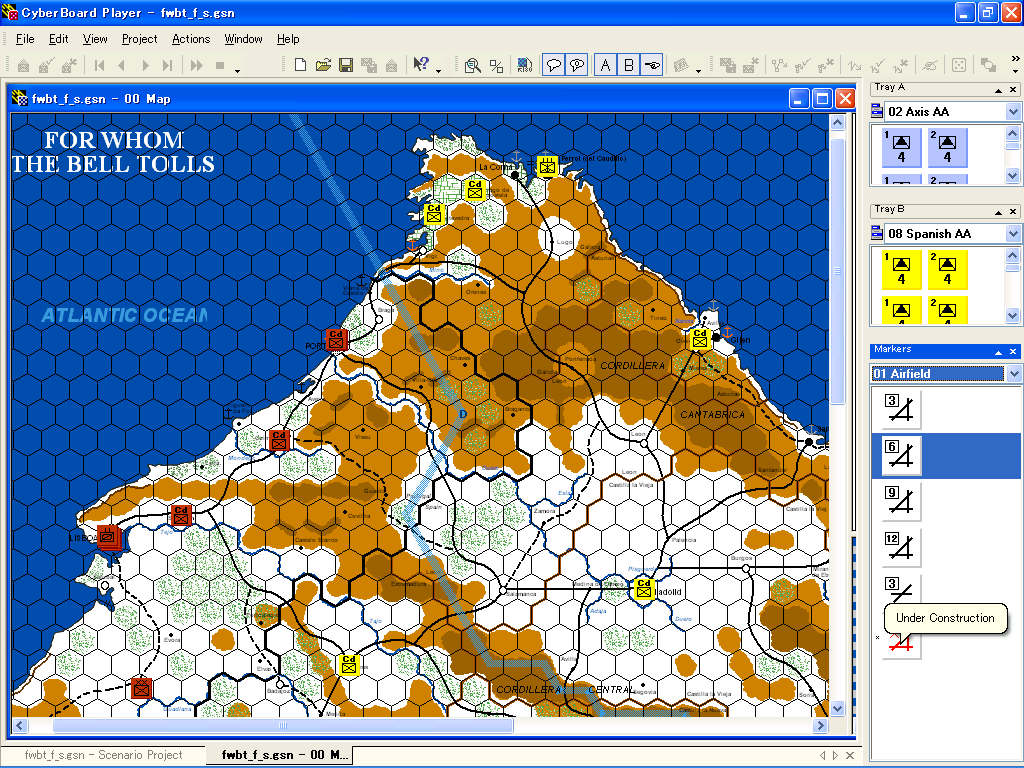
Task: Expand the 08 Spanish AA tray dropdown
Action: click(x=1013, y=234)
